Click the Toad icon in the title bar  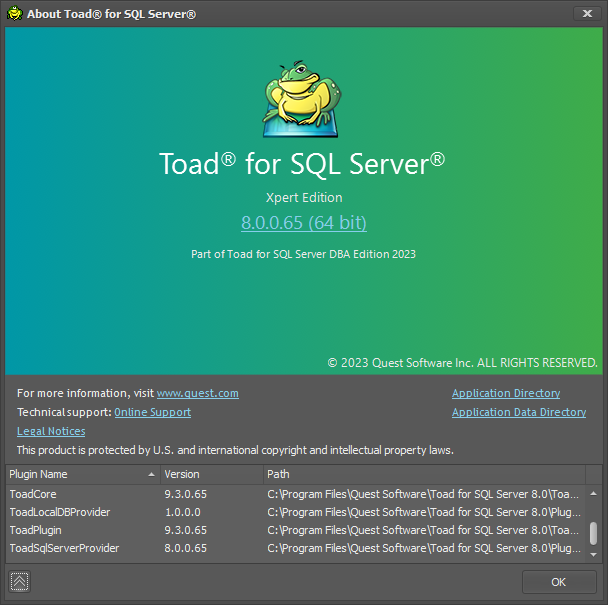15,14
